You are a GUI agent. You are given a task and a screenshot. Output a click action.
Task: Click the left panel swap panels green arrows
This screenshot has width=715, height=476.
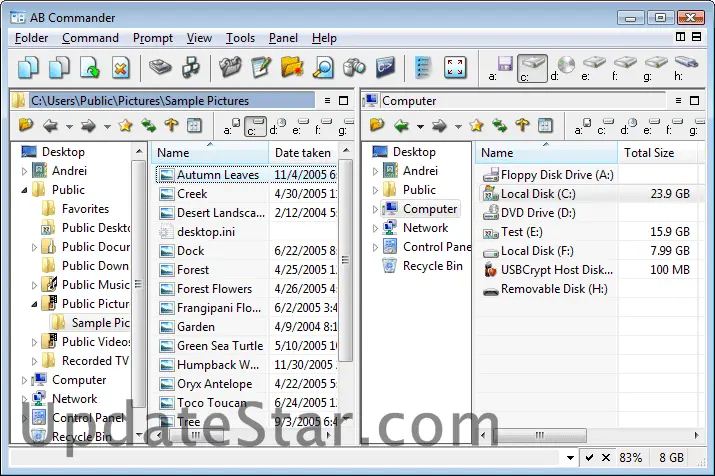[148, 125]
